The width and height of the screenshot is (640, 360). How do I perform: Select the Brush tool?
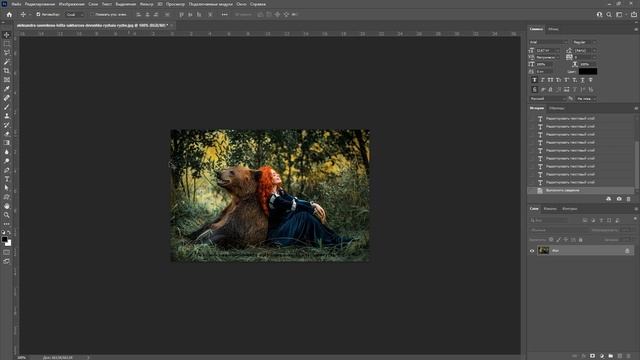[x=7, y=107]
